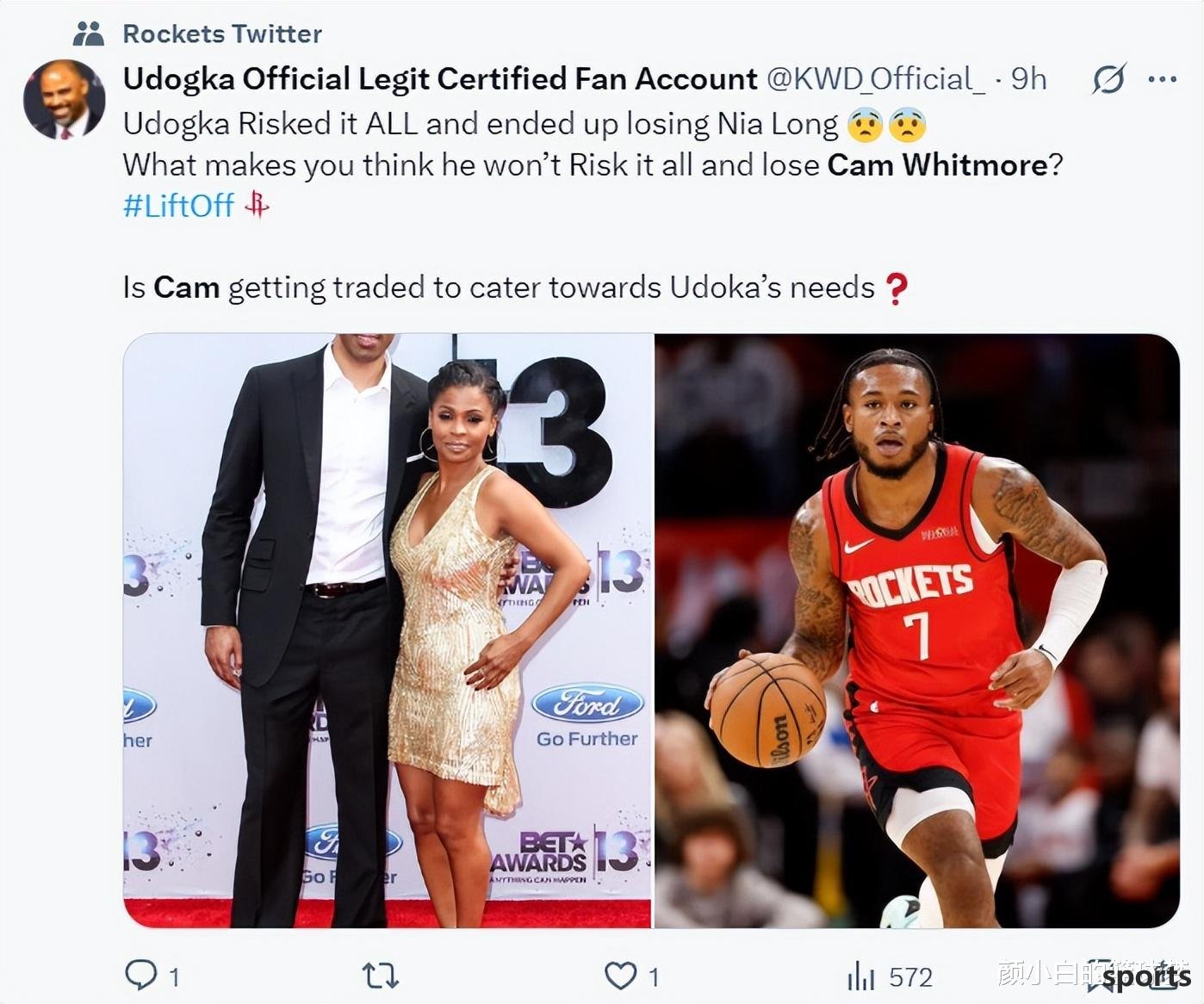This screenshot has width=1204, height=1004.
Task: Open the three-dot more options menu
Action: point(1162,79)
